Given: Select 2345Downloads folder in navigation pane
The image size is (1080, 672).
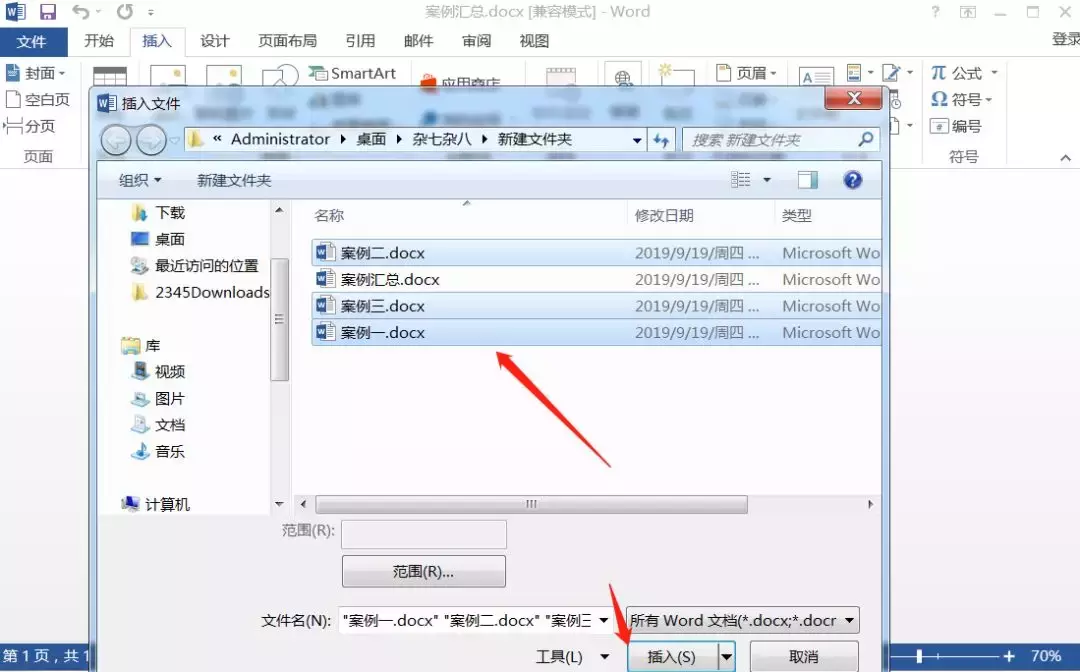Looking at the screenshot, I should click(200, 293).
